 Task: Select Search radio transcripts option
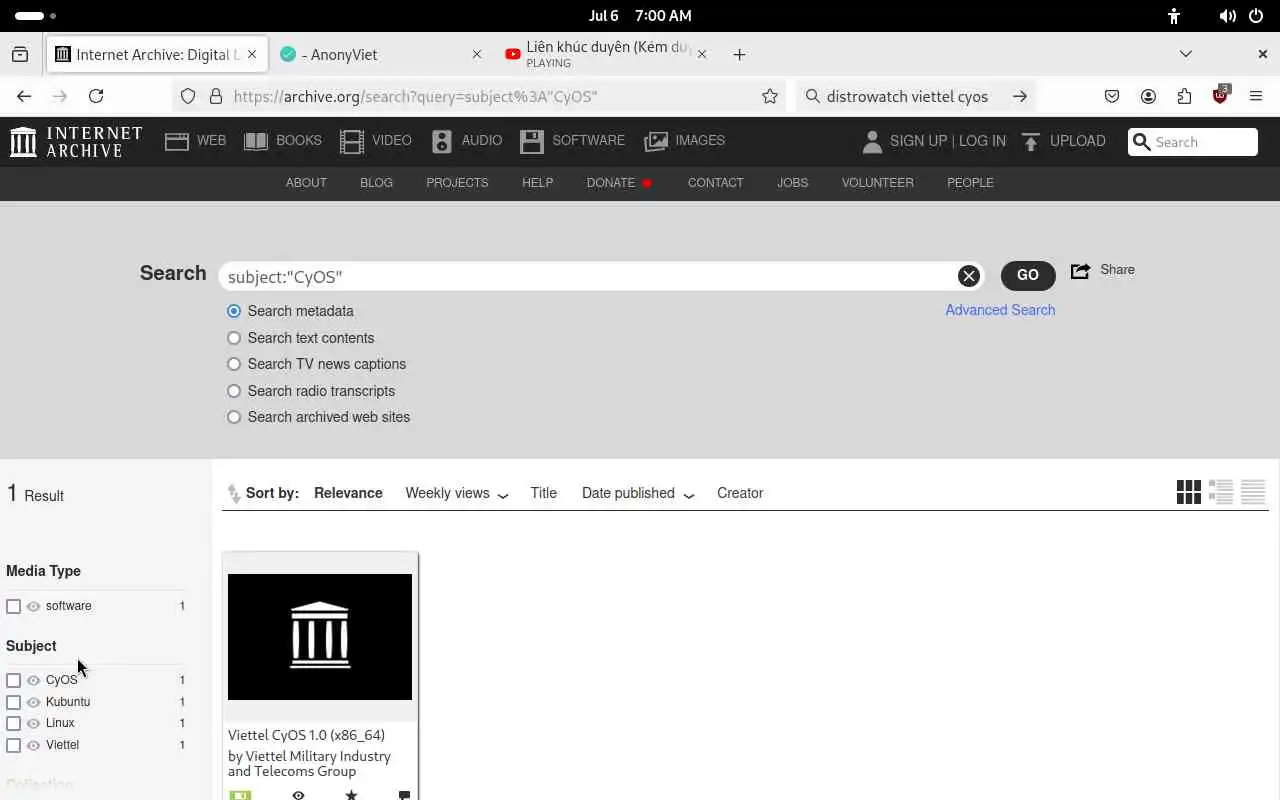pyautogui.click(x=234, y=391)
